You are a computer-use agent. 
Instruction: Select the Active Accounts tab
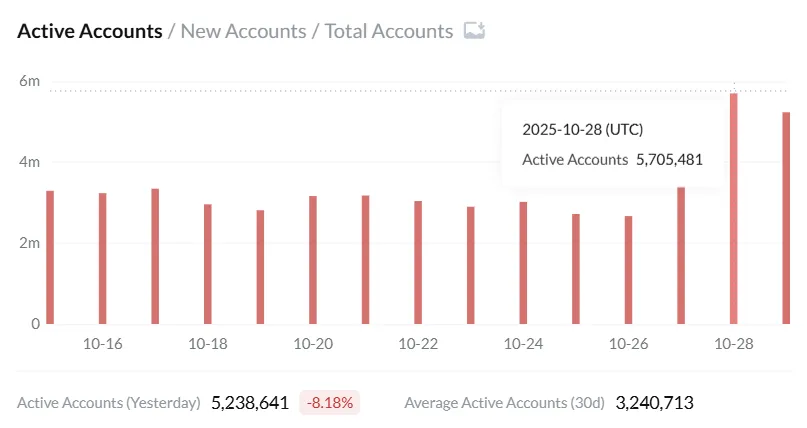click(x=90, y=31)
